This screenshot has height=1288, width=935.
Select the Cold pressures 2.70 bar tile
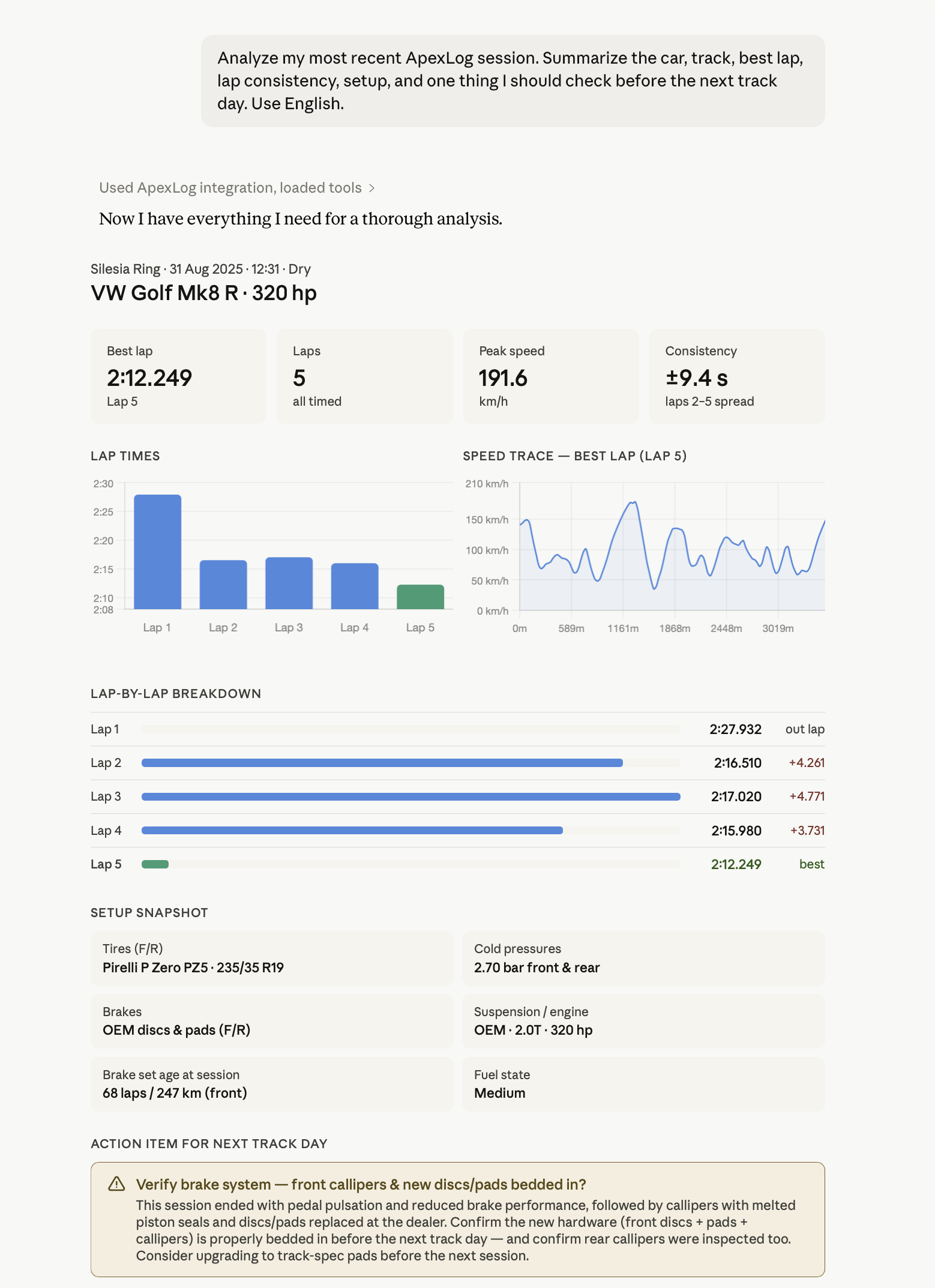643,958
